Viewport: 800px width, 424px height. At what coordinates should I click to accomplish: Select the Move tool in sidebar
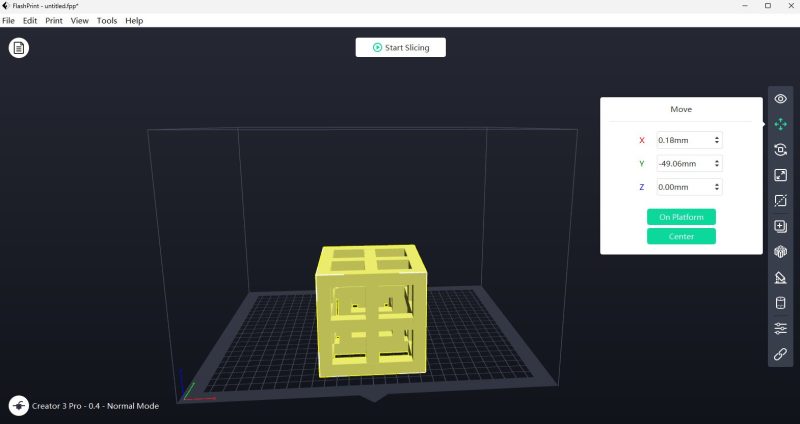coord(780,124)
